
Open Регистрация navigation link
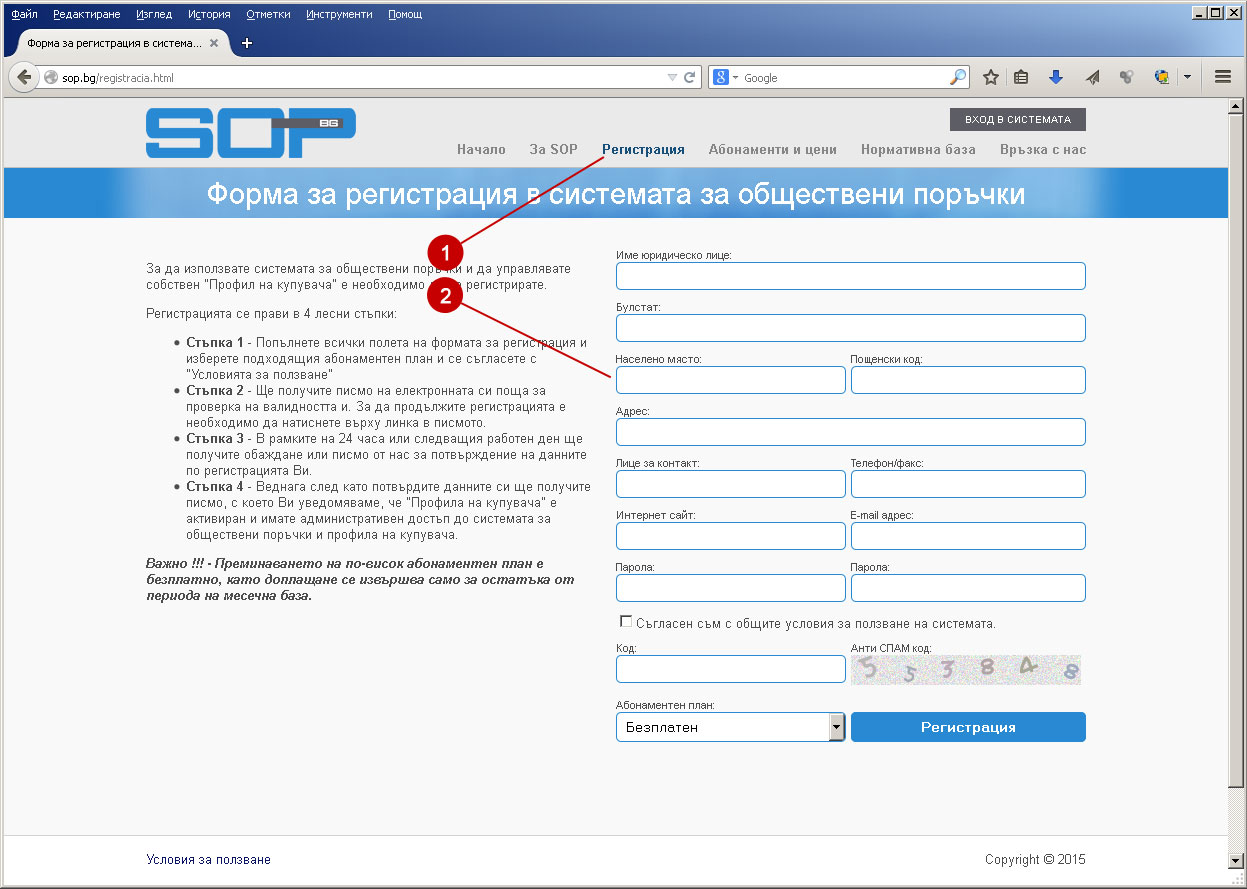(x=643, y=149)
